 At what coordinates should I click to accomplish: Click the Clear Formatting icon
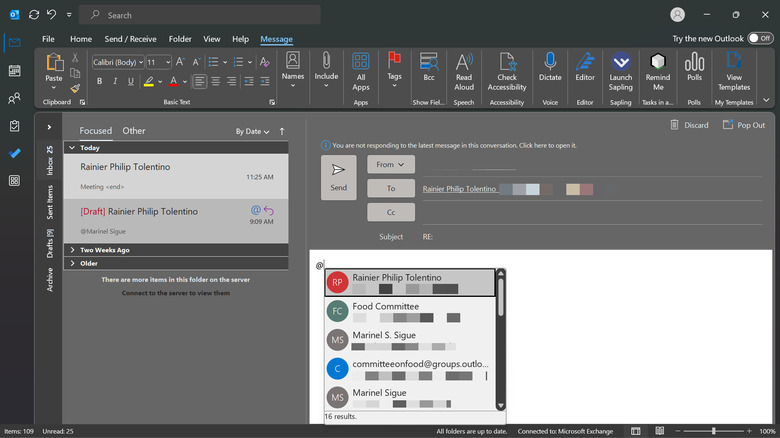[265, 62]
